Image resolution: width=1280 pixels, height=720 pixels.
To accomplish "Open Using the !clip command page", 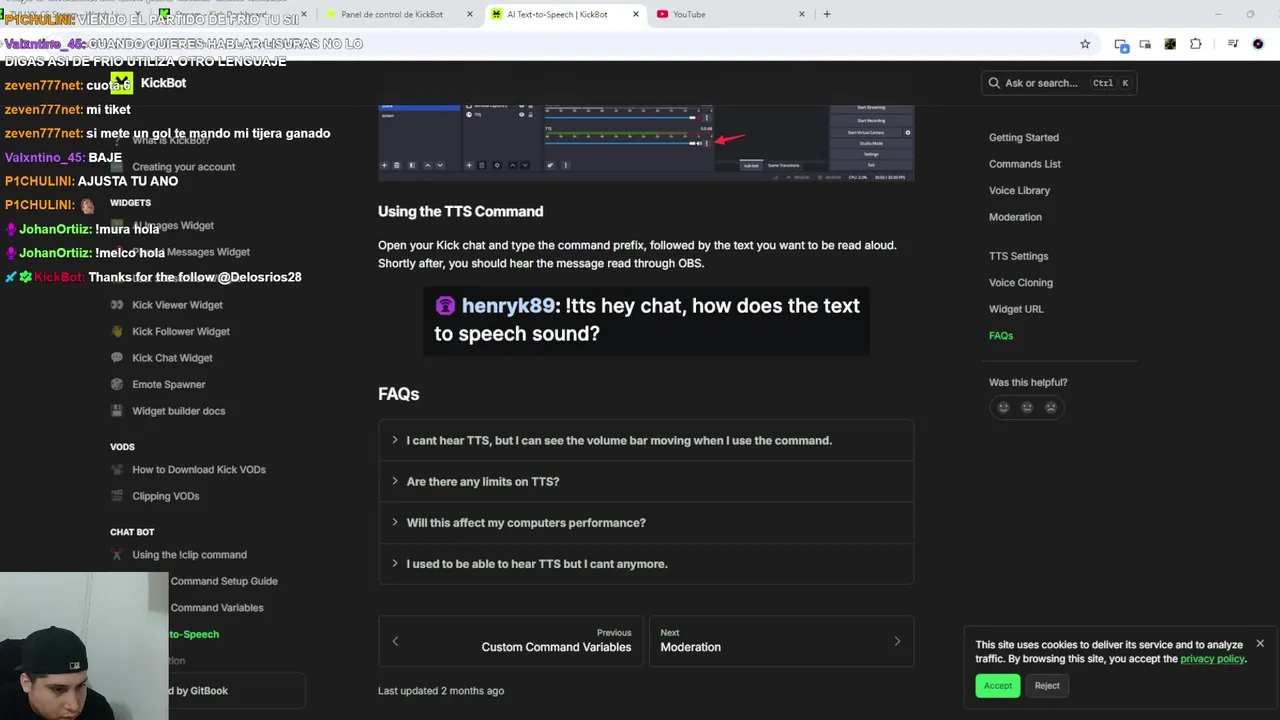I will [x=189, y=555].
